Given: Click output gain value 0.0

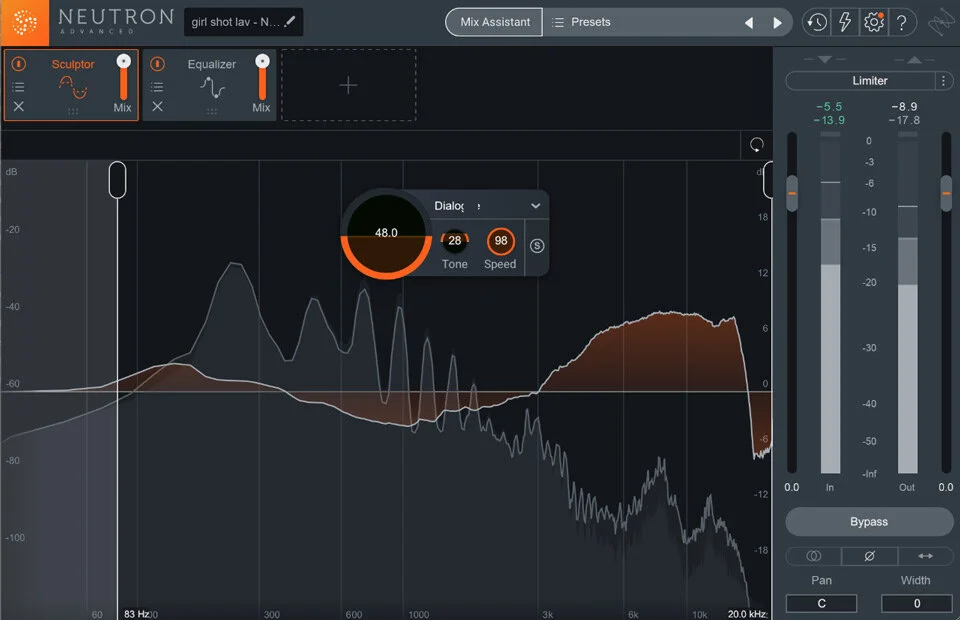Looking at the screenshot, I should coord(946,487).
